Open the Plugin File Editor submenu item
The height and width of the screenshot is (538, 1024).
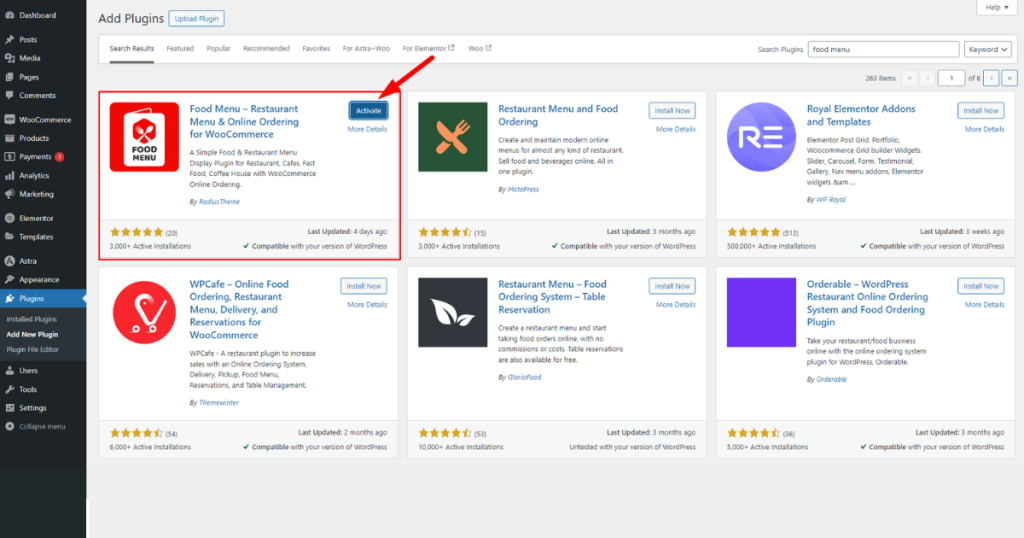tap(33, 349)
